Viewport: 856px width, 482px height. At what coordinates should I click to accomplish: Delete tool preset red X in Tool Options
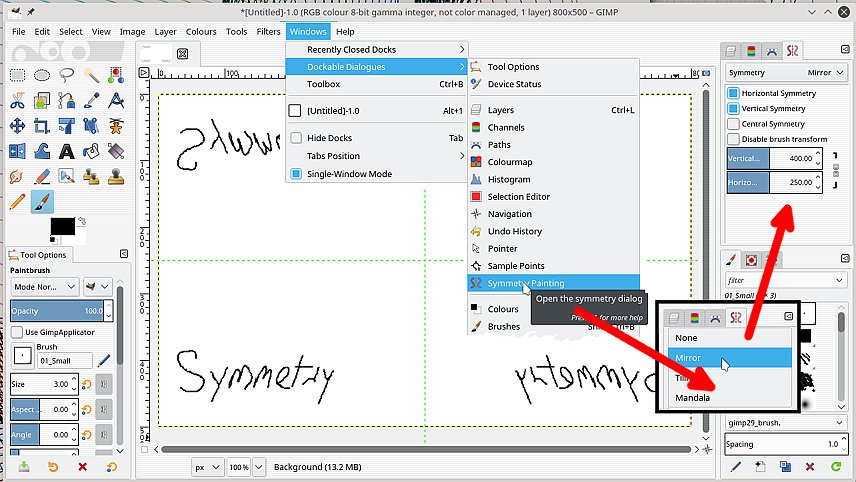[x=82, y=467]
